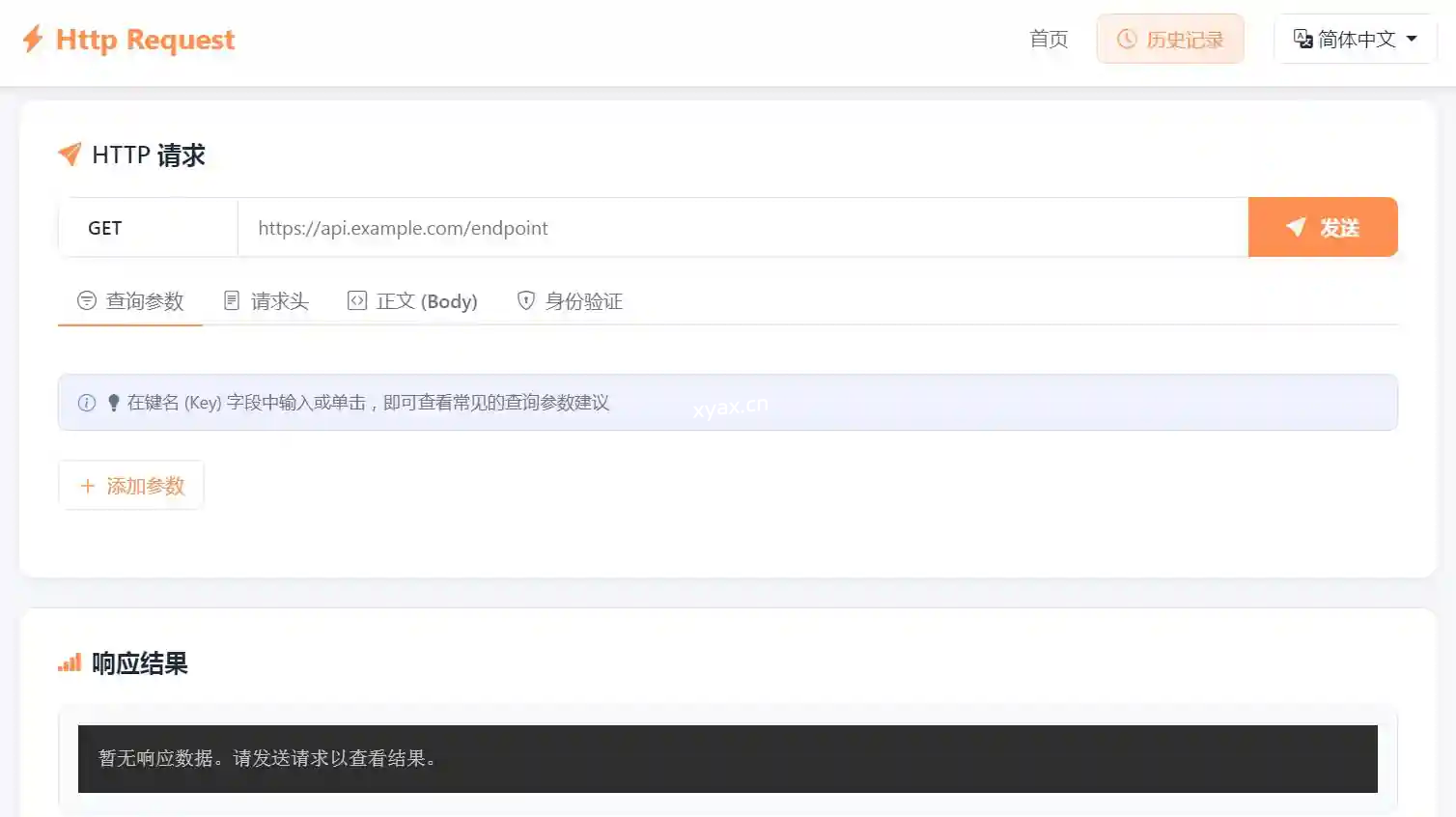Go to 首页 in the navigation
The height and width of the screenshot is (817, 1456).
[1049, 40]
